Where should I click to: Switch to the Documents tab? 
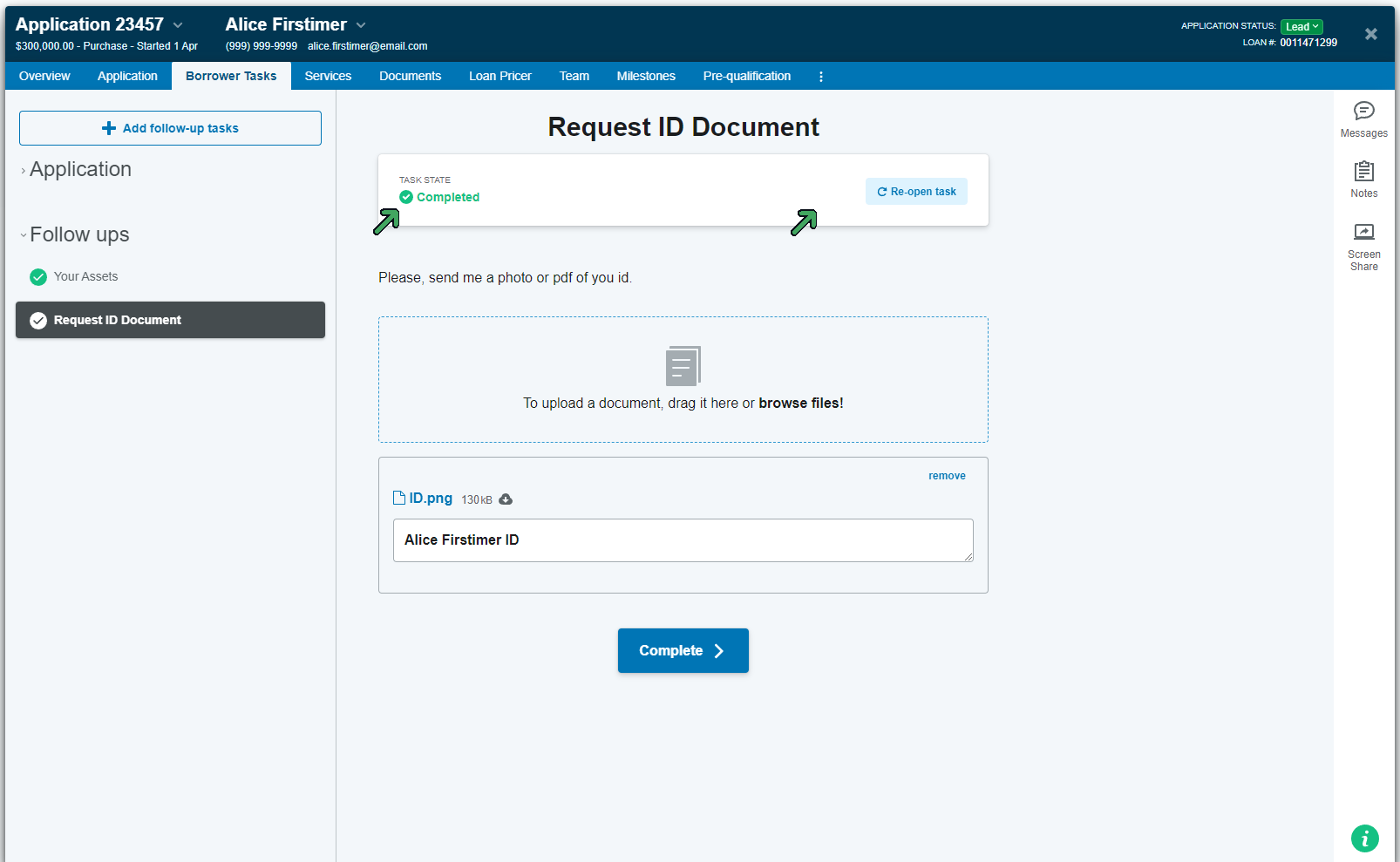pos(410,77)
